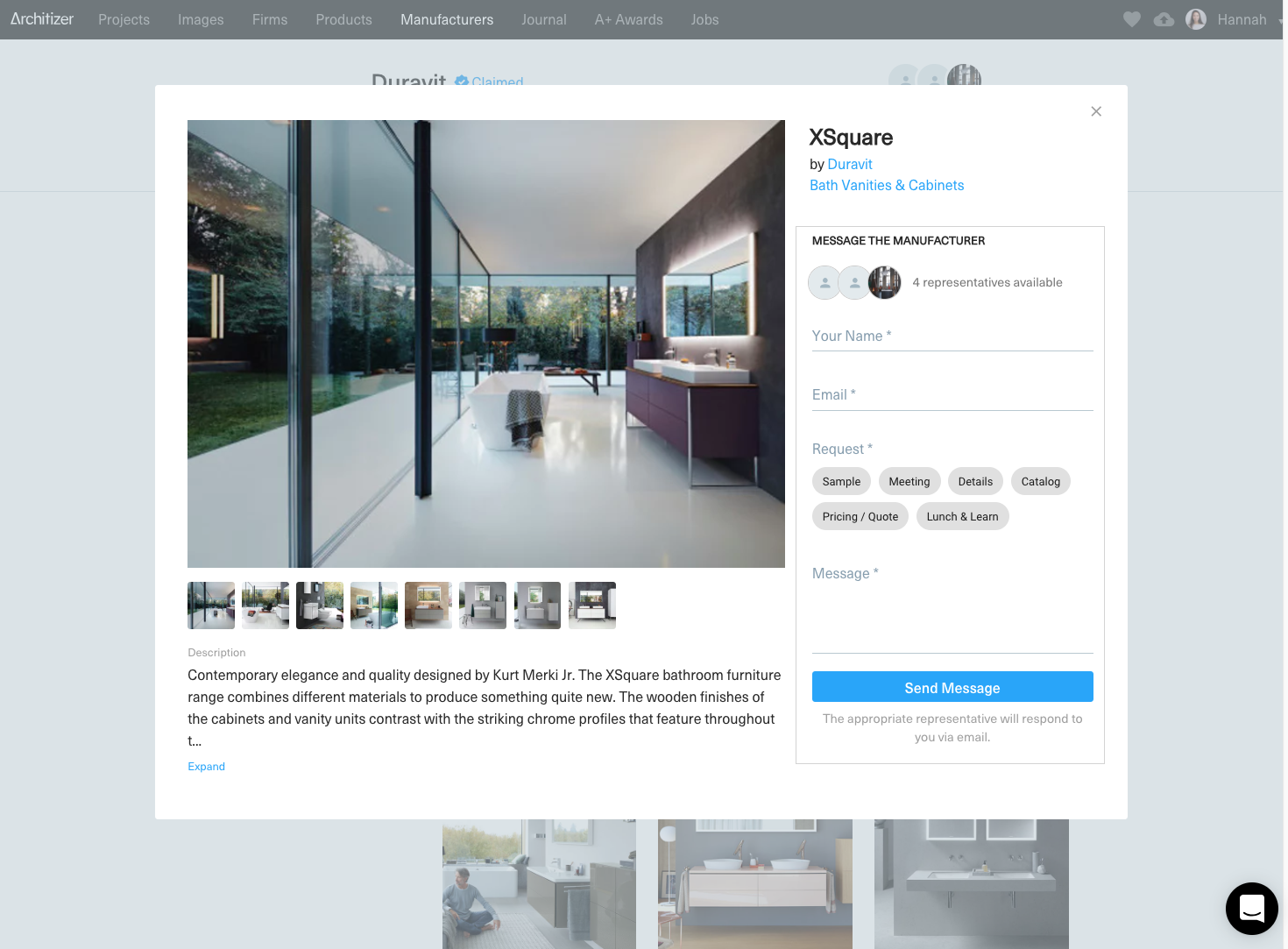The height and width of the screenshot is (949, 1288).
Task: Close the XSquare product dialog
Action: click(1096, 111)
